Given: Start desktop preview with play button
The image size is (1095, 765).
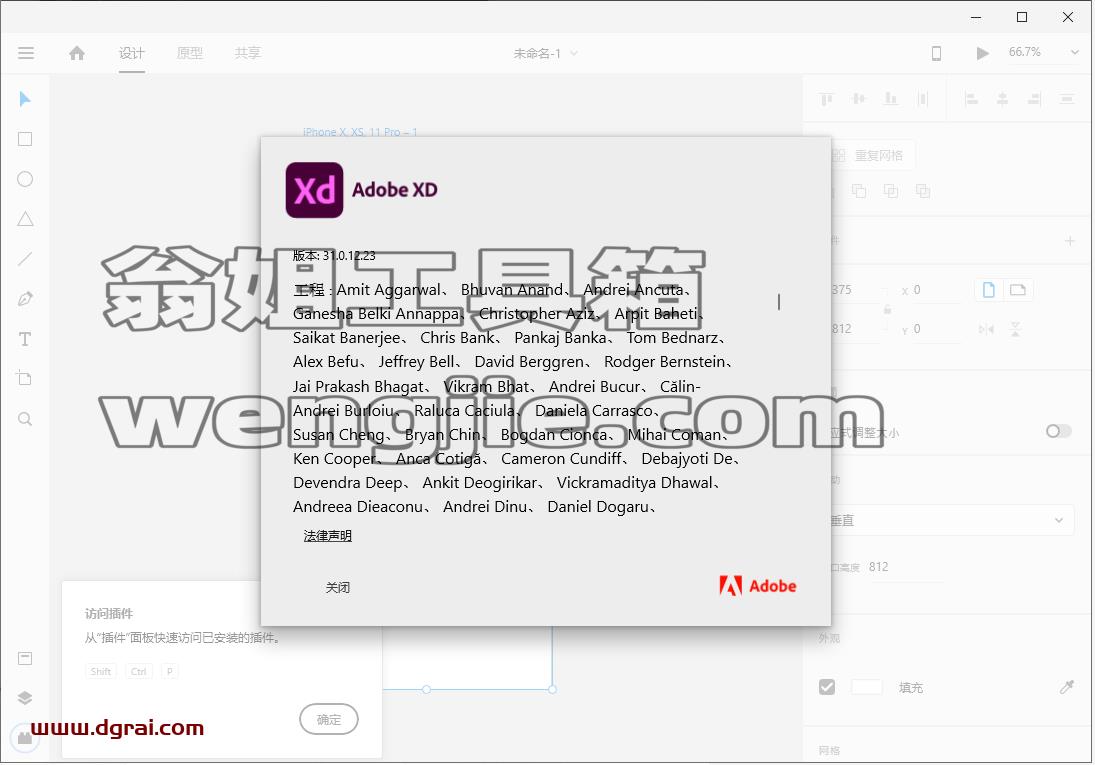Looking at the screenshot, I should 983,53.
